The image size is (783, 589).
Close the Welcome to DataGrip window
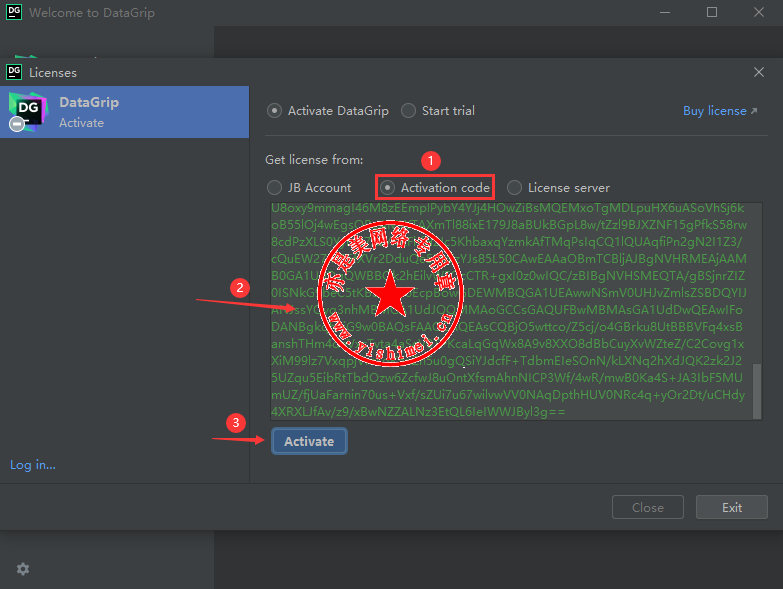[x=759, y=12]
